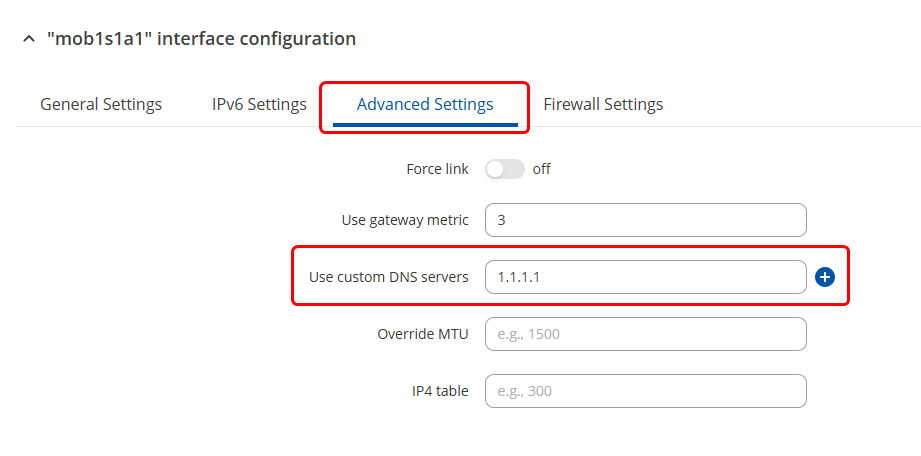Click into the Override MTU field
The height and width of the screenshot is (456, 921).
click(x=645, y=334)
